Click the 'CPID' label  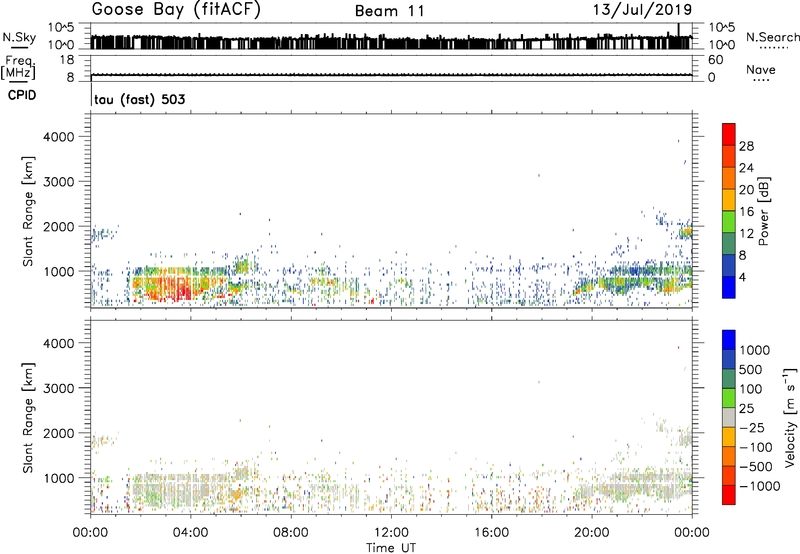tap(22, 95)
